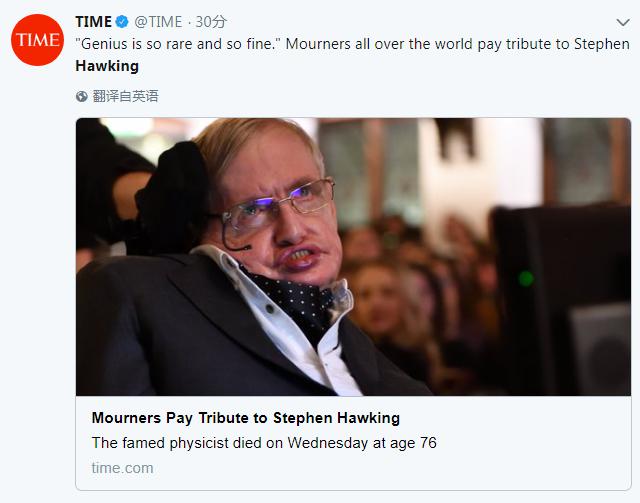Click card description "The famed physicist died"

point(264,442)
